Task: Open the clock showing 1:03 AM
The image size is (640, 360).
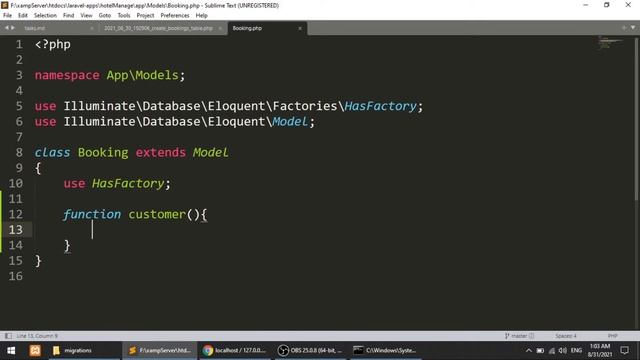Action: (600, 350)
